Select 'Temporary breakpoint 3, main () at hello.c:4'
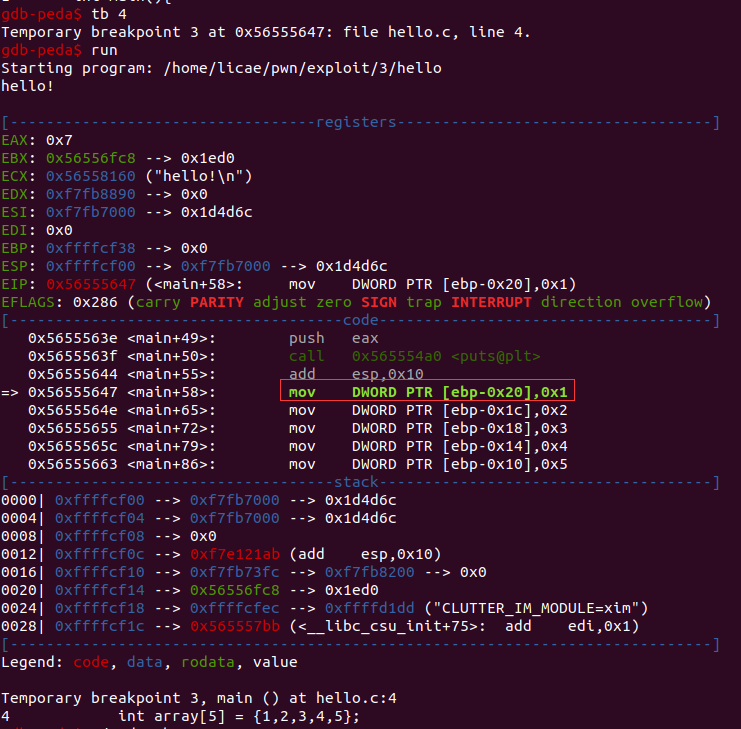741x729 pixels. [x=199, y=698]
